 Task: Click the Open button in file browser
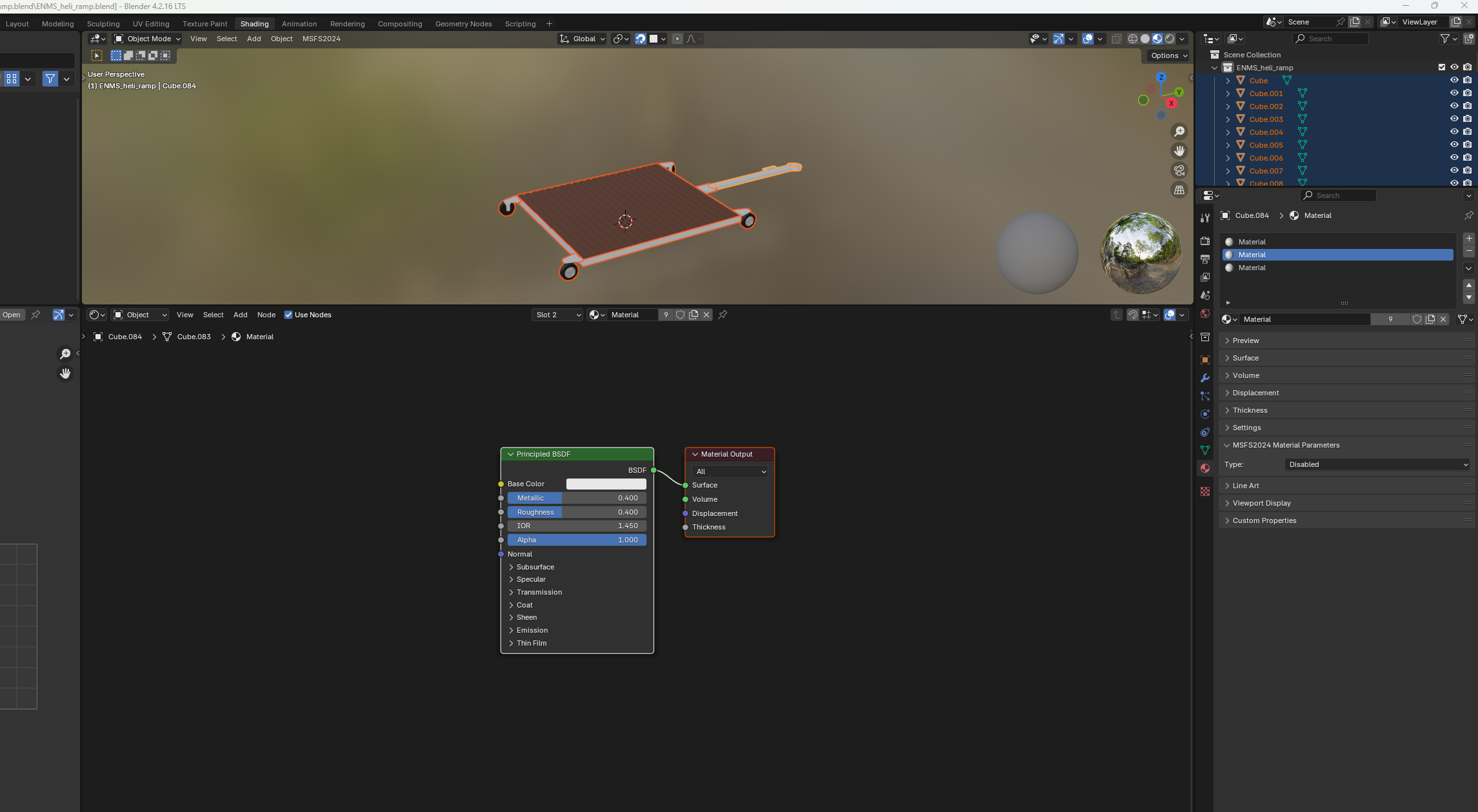pyautogui.click(x=12, y=315)
